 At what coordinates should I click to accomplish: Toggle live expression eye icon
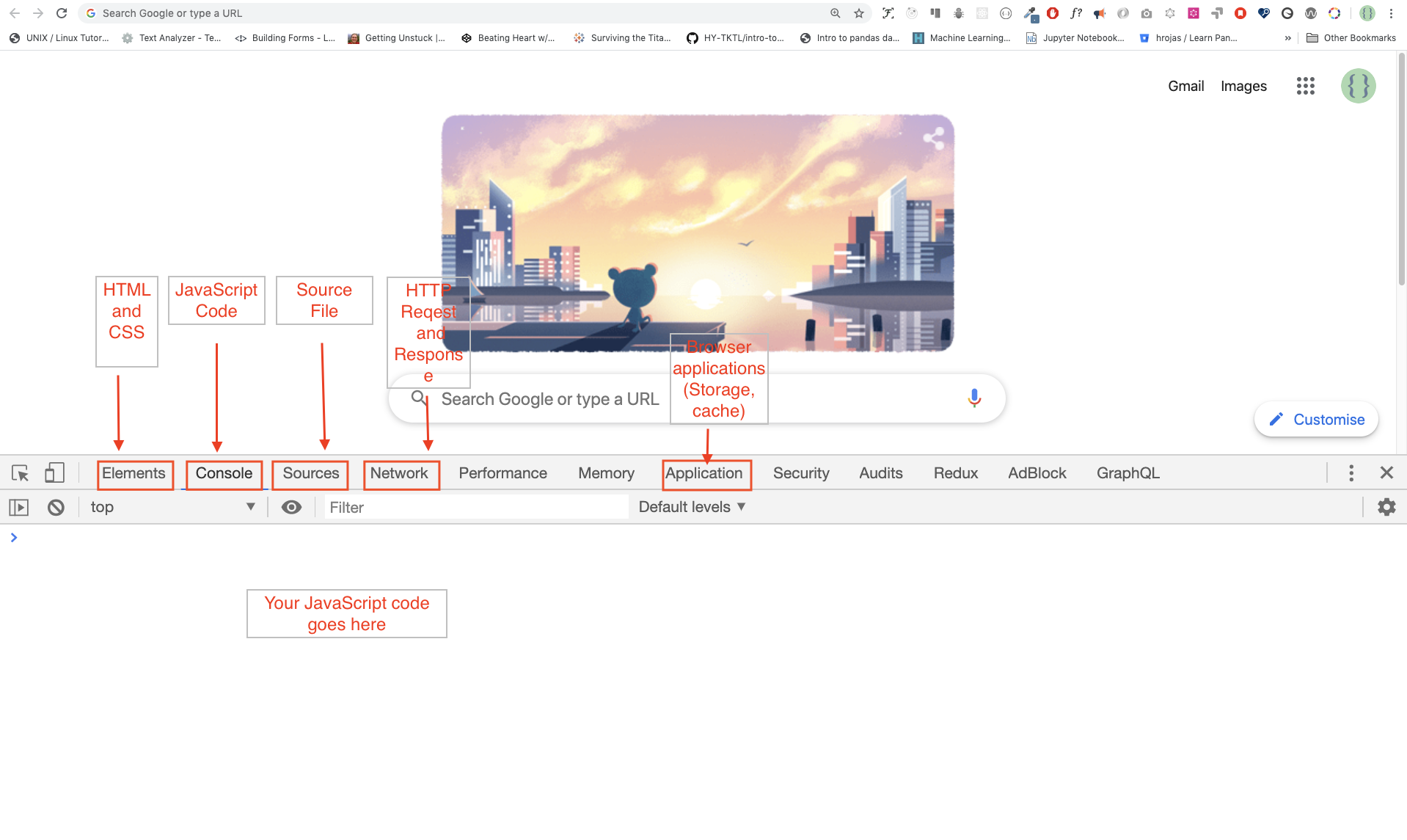291,507
